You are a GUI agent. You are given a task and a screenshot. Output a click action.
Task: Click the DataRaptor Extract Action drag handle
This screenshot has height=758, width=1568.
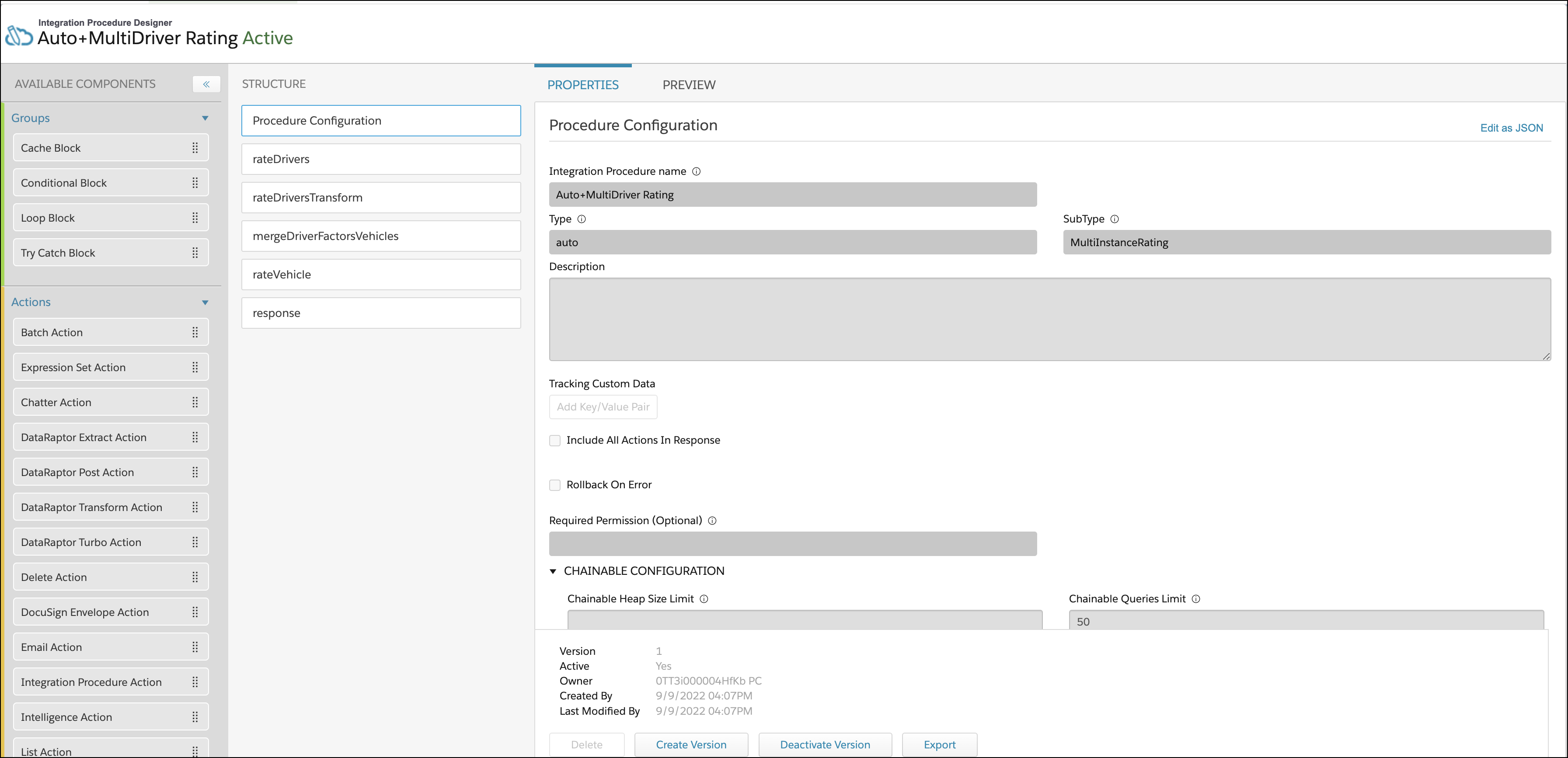pos(195,437)
